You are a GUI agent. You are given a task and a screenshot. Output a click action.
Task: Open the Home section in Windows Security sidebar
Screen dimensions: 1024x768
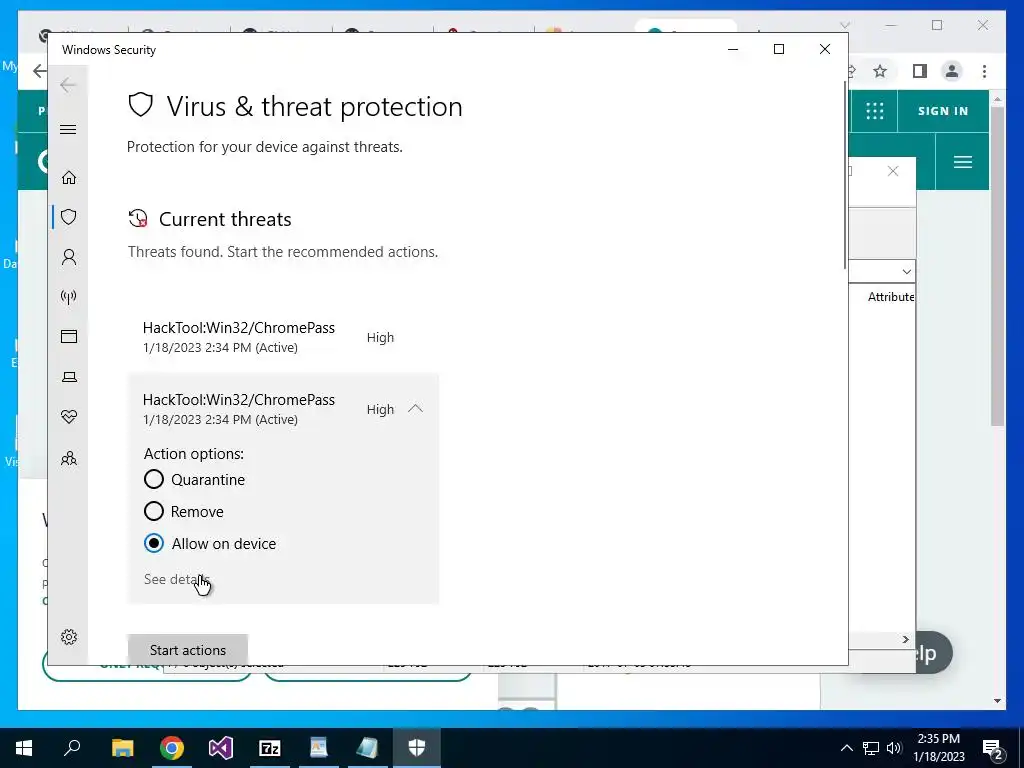click(x=69, y=178)
